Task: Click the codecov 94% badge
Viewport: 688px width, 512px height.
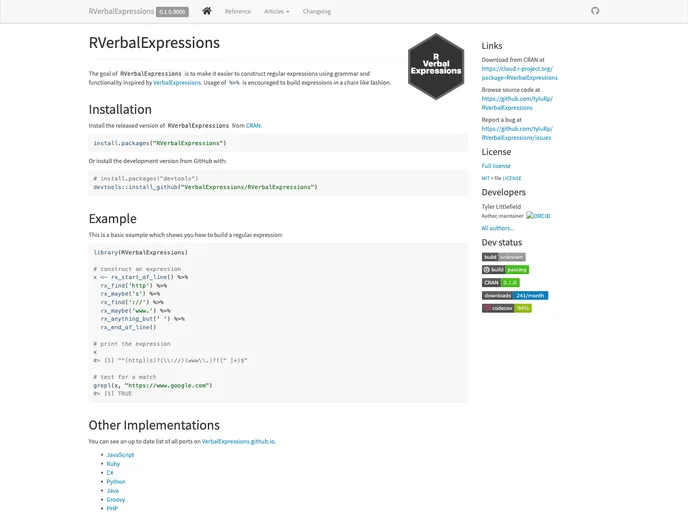Action: 507,308
